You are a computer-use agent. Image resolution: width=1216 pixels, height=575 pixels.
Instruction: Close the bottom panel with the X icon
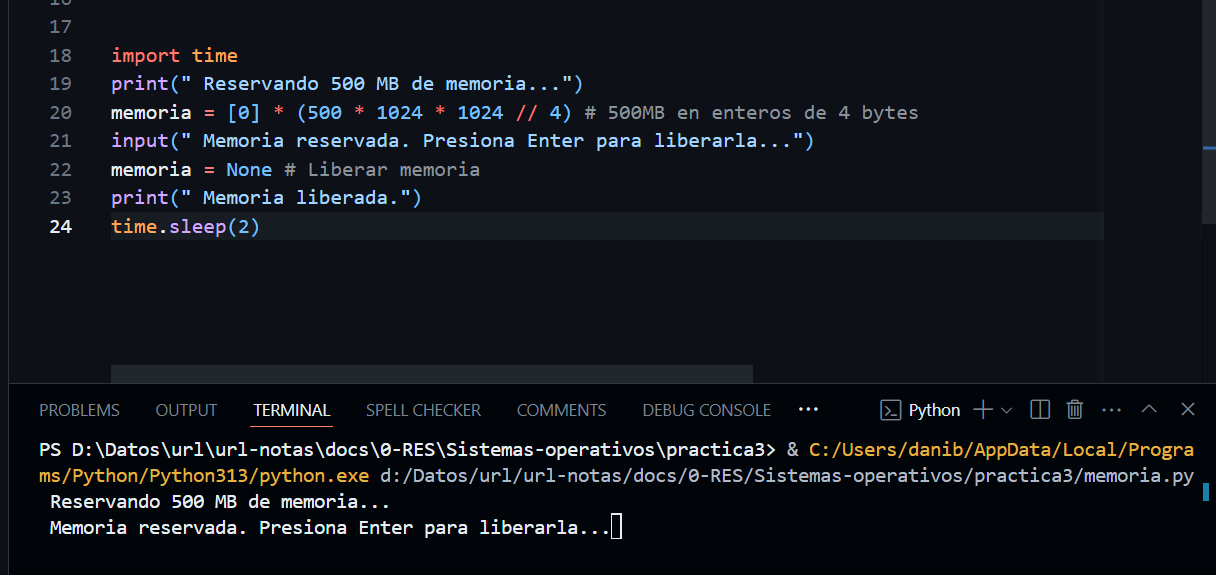[x=1187, y=410]
